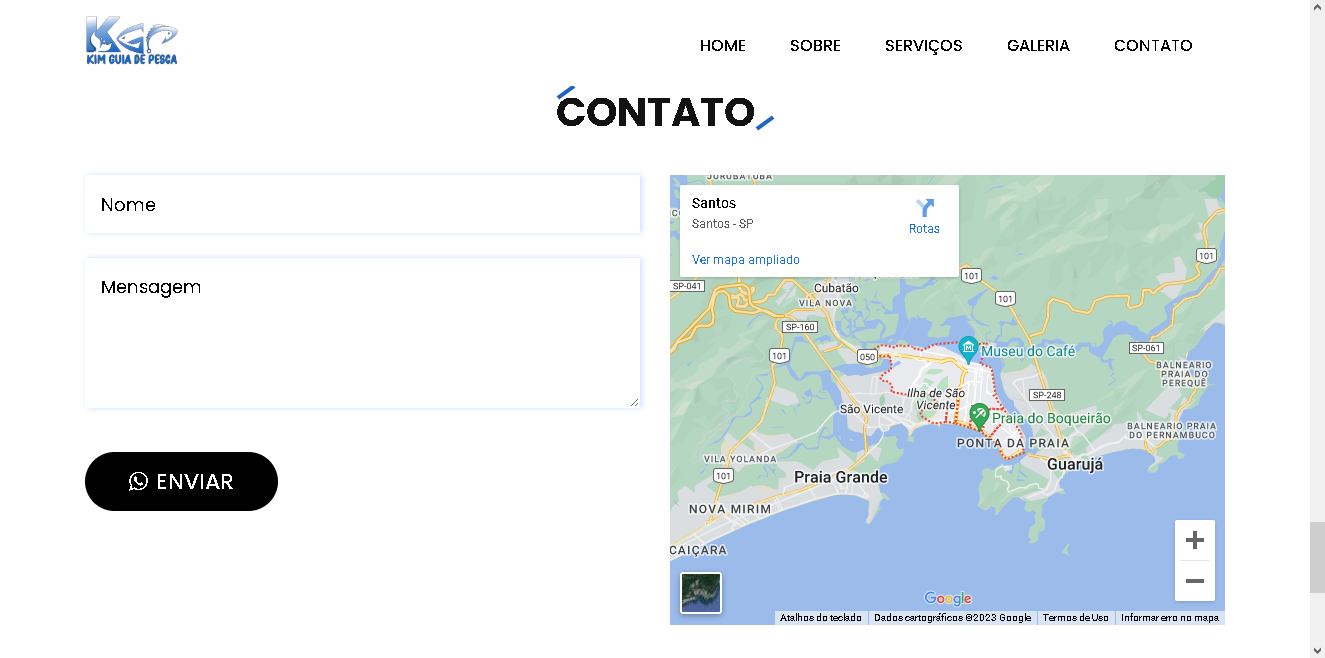Navigate to GALERIA
The width and height of the screenshot is (1325, 658).
1038,45
